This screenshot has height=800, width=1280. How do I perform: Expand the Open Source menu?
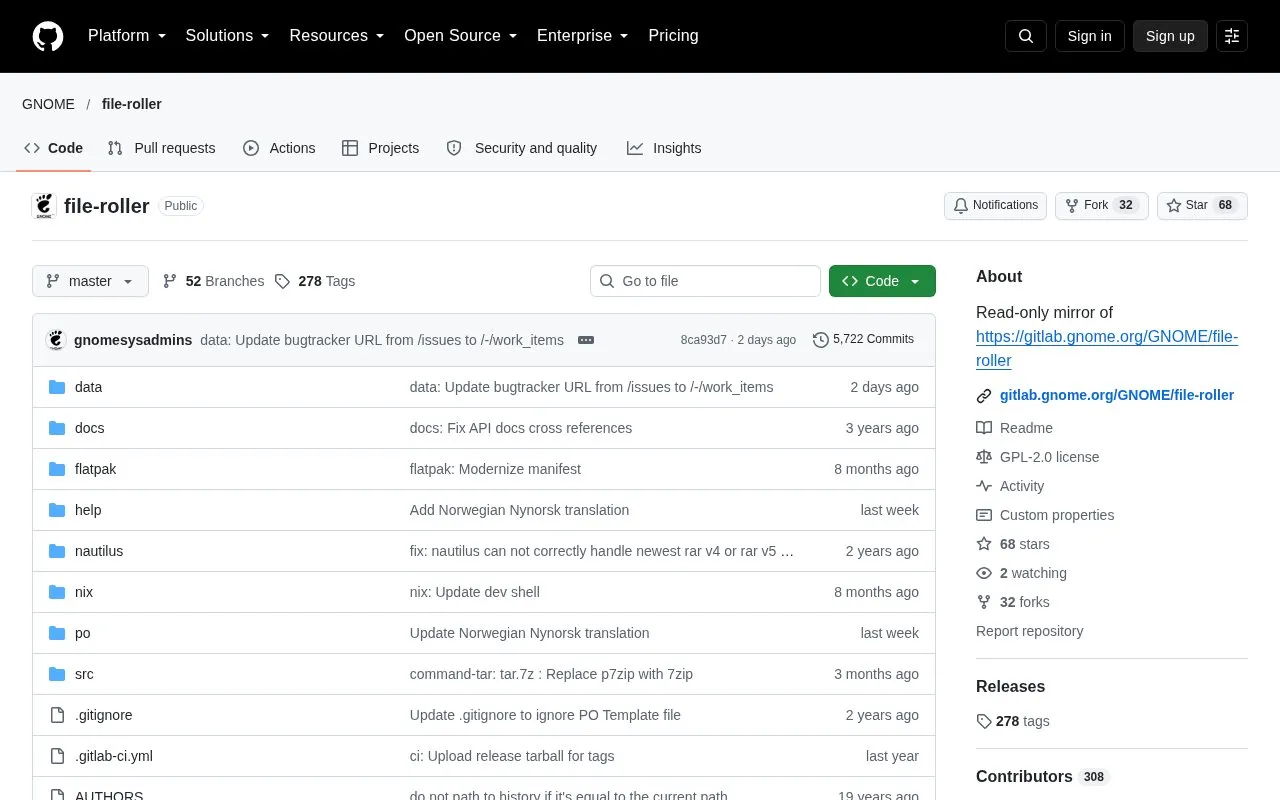461,36
